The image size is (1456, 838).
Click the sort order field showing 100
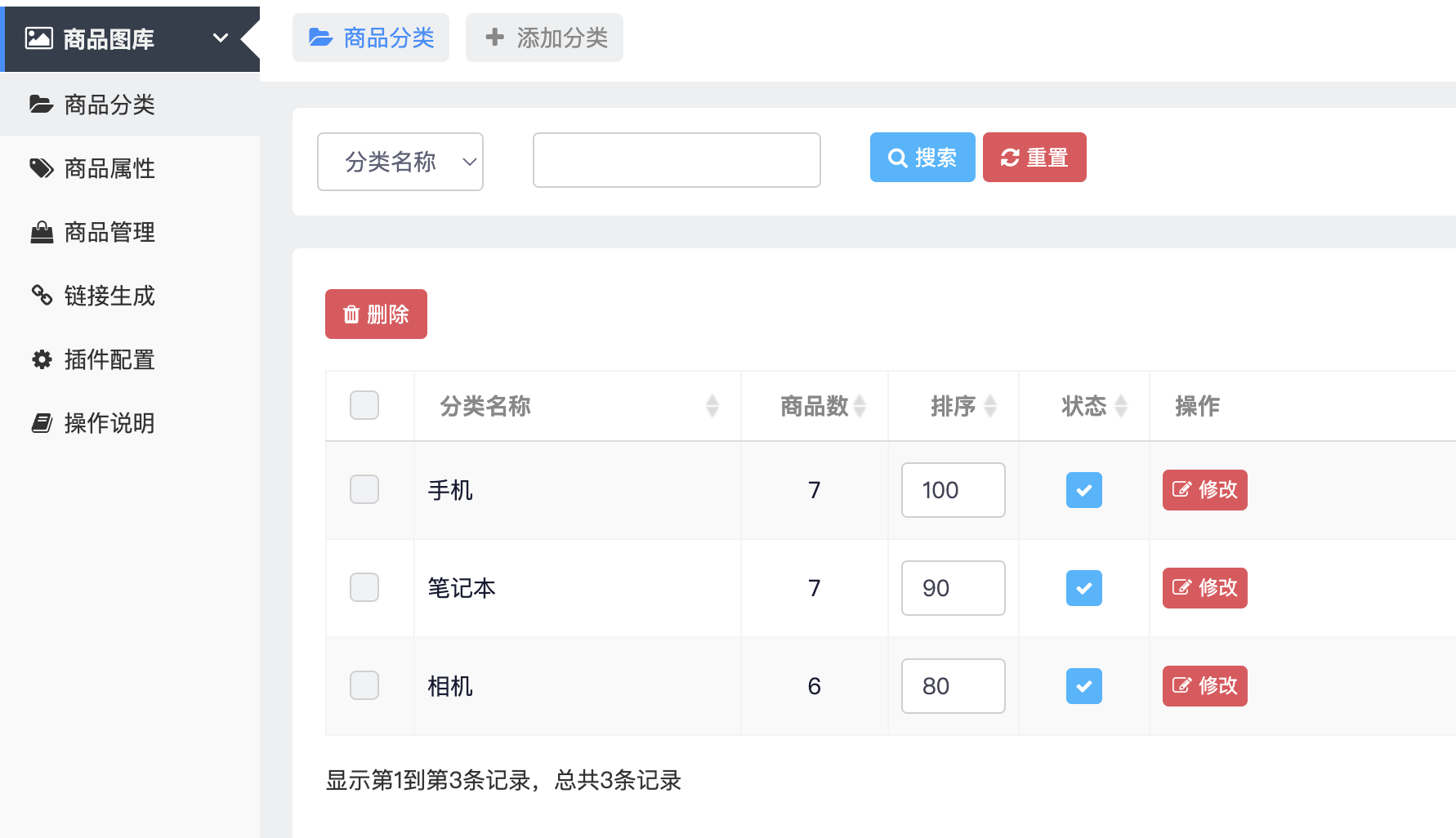[x=954, y=490]
